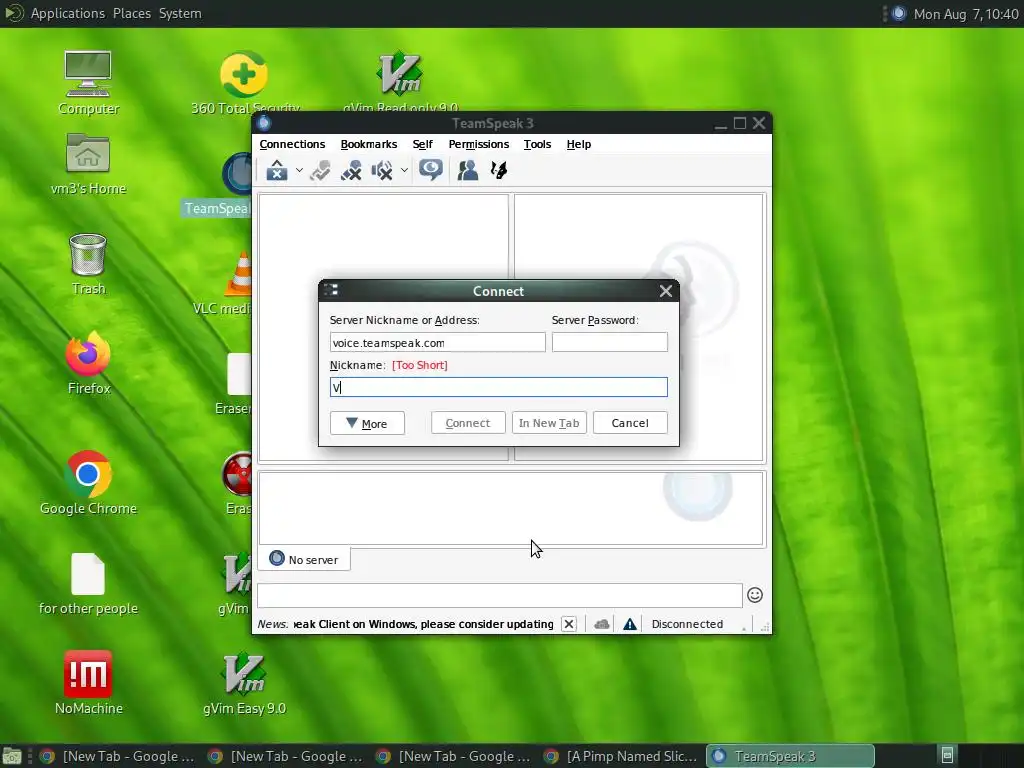Open the Bookmarks menu
1024x768 pixels.
pyautogui.click(x=368, y=144)
